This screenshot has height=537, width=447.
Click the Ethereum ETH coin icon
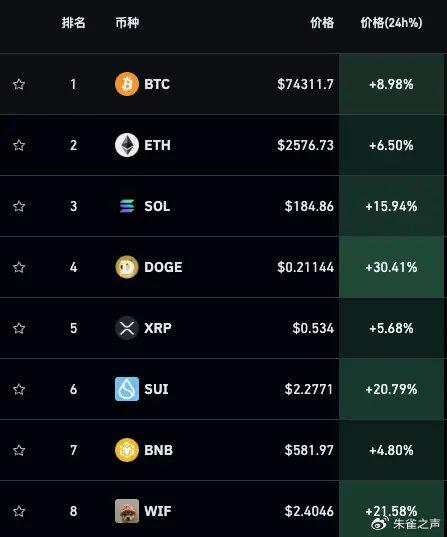(127, 145)
